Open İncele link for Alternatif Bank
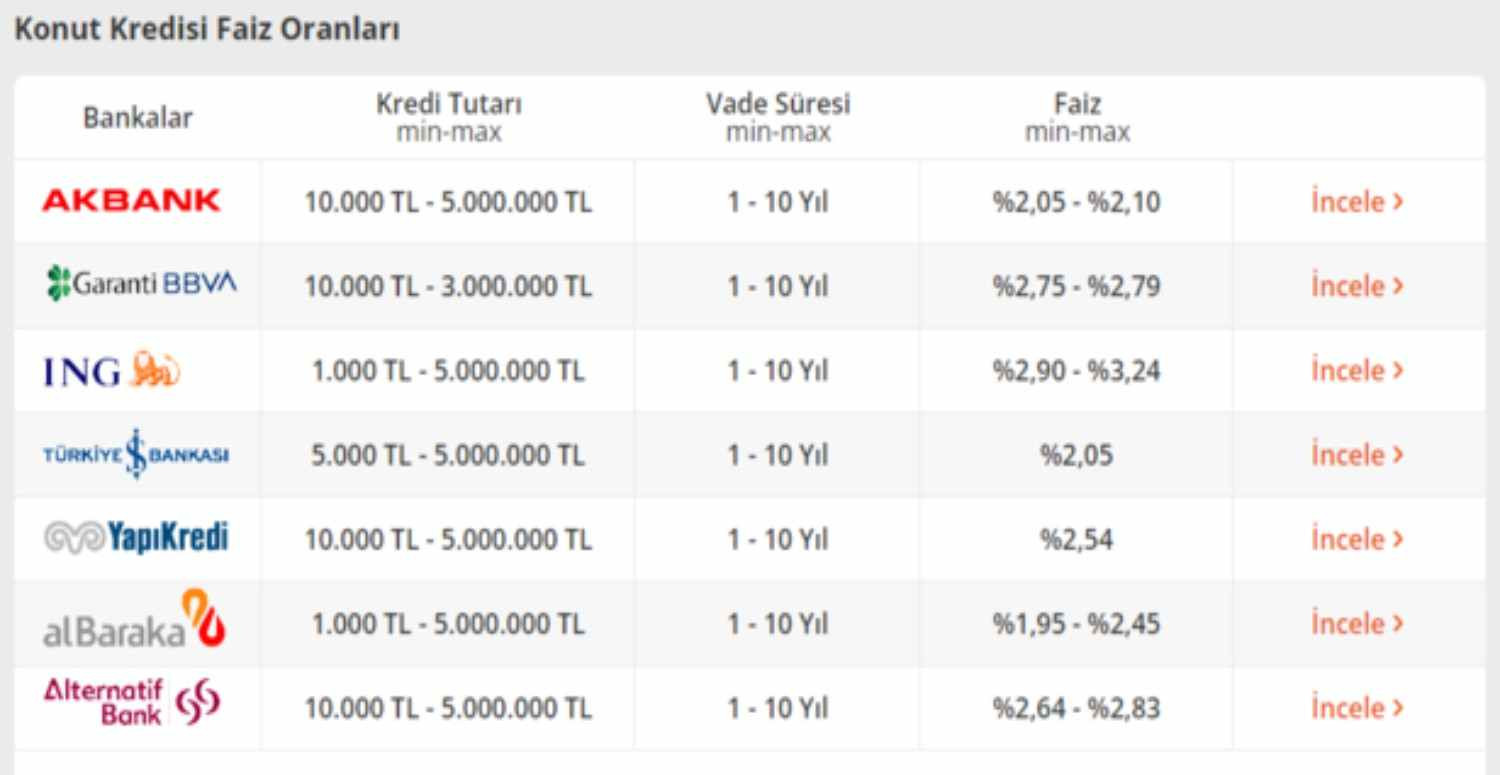 [1357, 707]
